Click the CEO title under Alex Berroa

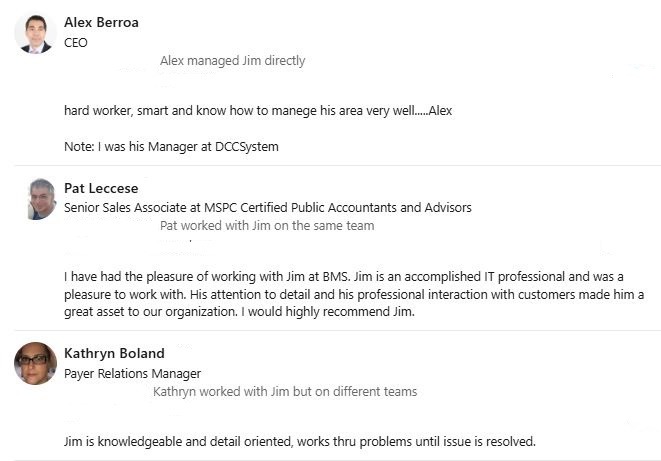click(76, 43)
